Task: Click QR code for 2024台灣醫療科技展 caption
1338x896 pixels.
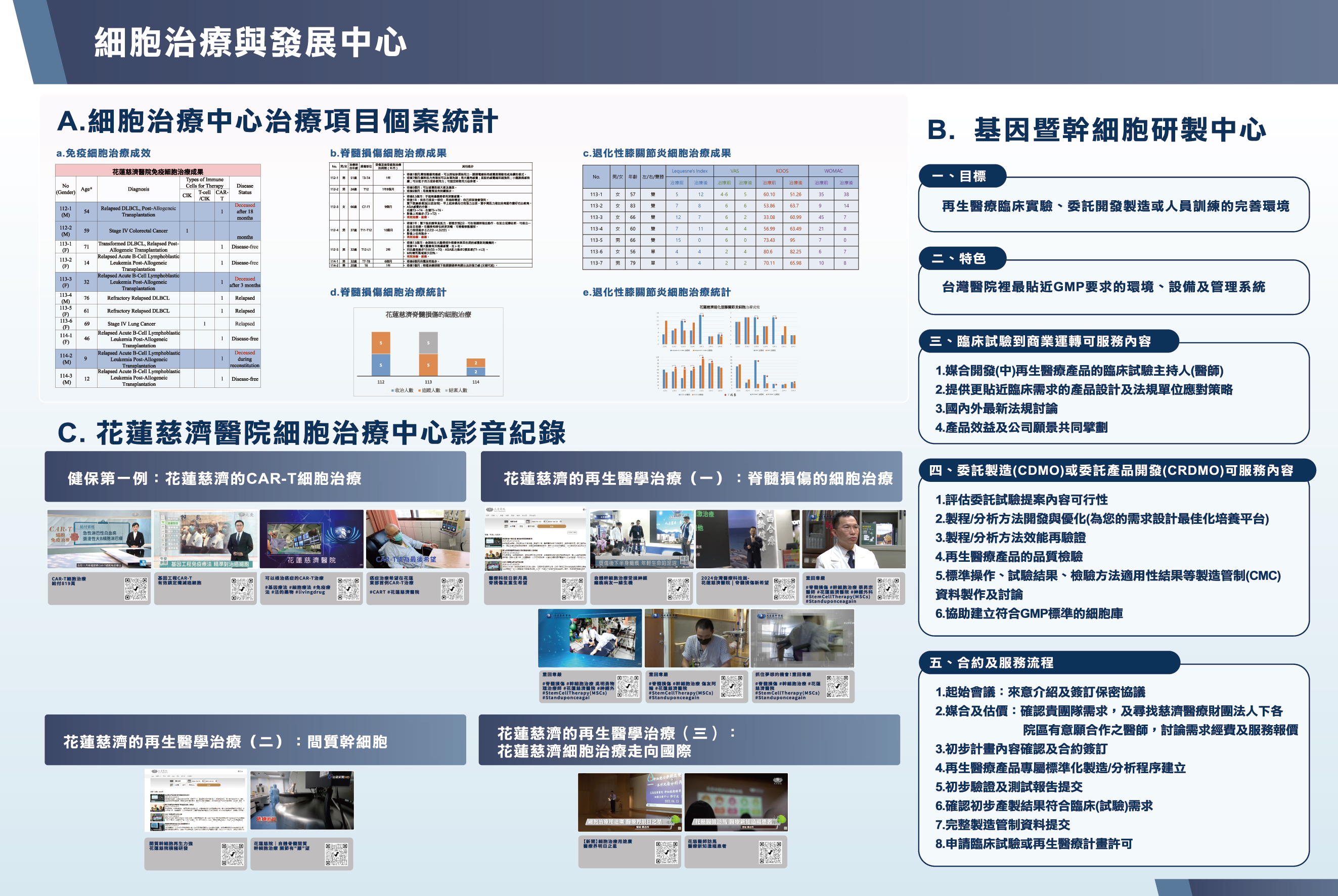Action: (x=785, y=589)
